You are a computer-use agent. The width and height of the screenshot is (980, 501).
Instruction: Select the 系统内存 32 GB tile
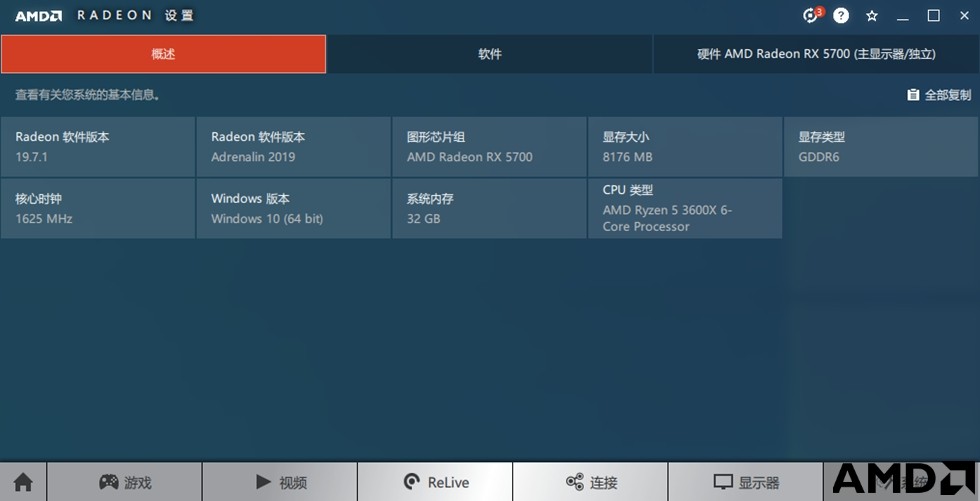click(489, 208)
